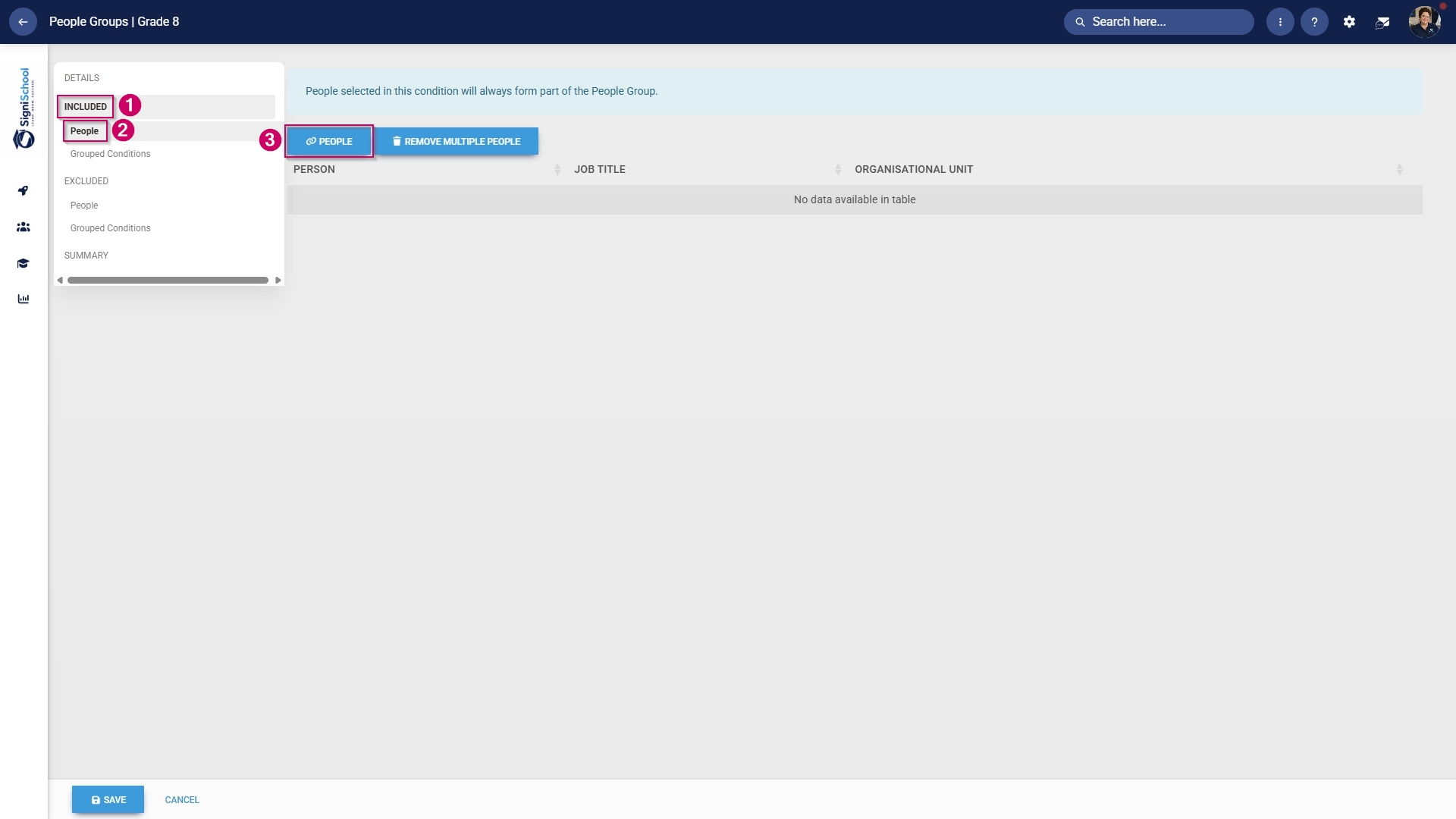Click REMOVE MULTIPLE PEOPLE button

[457, 141]
